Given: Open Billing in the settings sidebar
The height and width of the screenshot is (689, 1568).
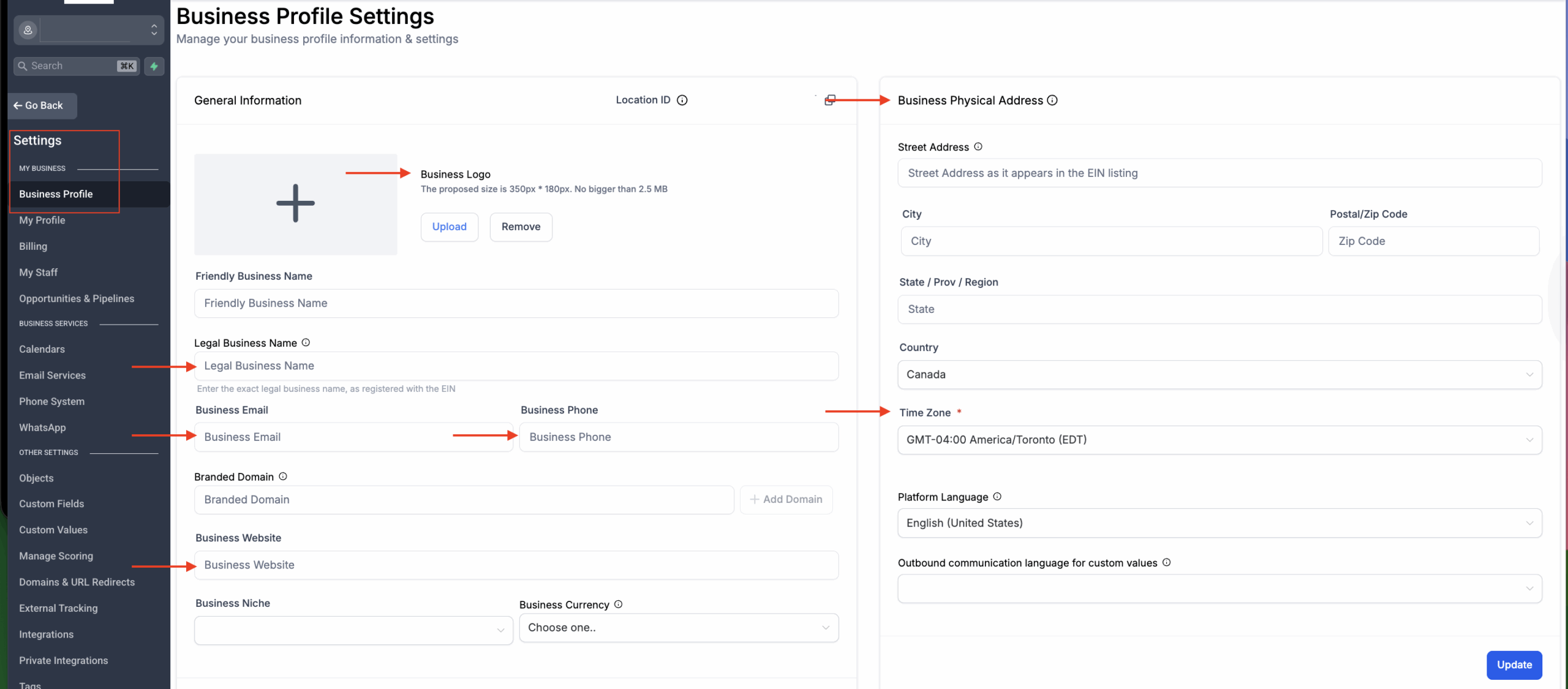Looking at the screenshot, I should [x=33, y=246].
